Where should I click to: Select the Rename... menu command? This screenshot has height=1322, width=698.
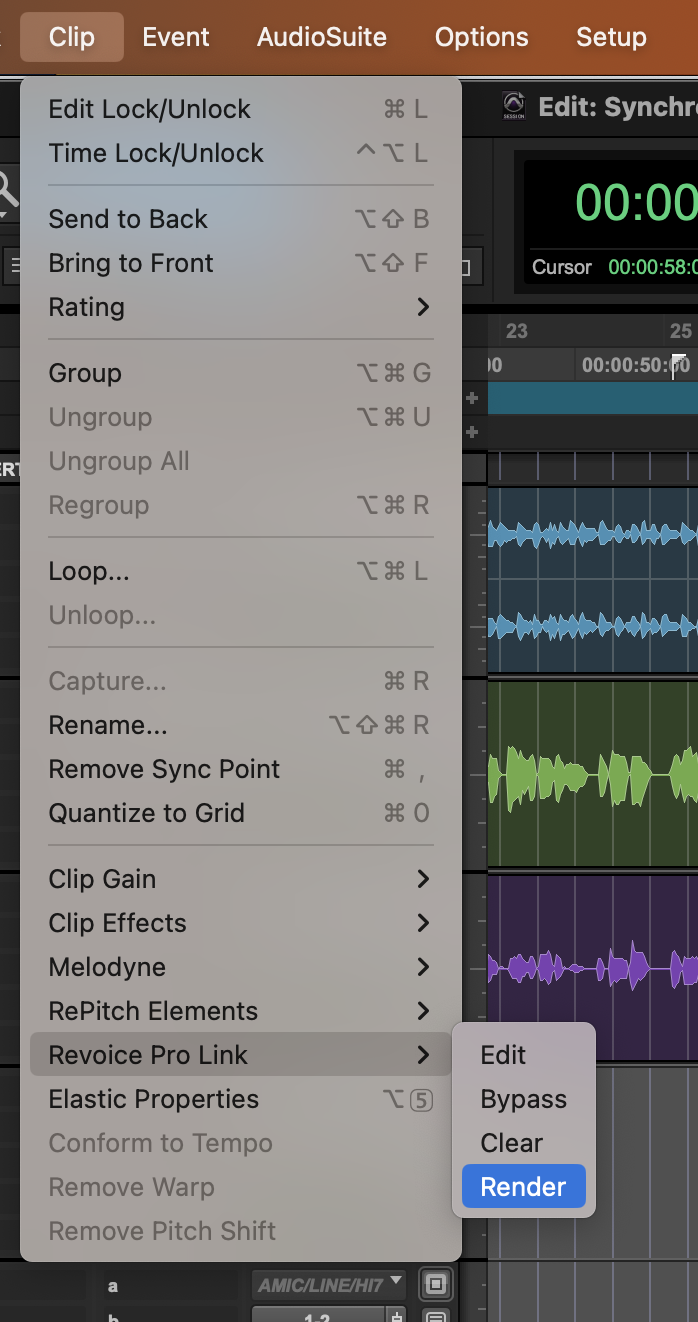point(240,725)
